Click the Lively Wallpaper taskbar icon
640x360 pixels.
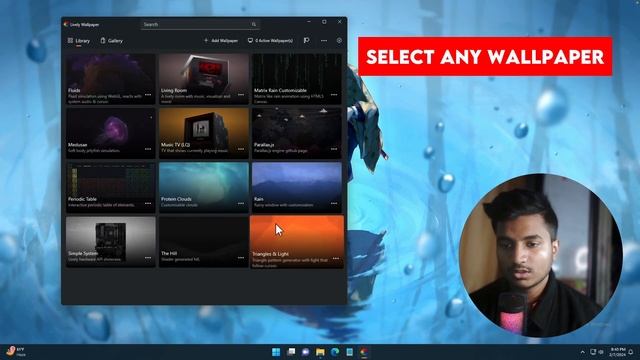364,352
